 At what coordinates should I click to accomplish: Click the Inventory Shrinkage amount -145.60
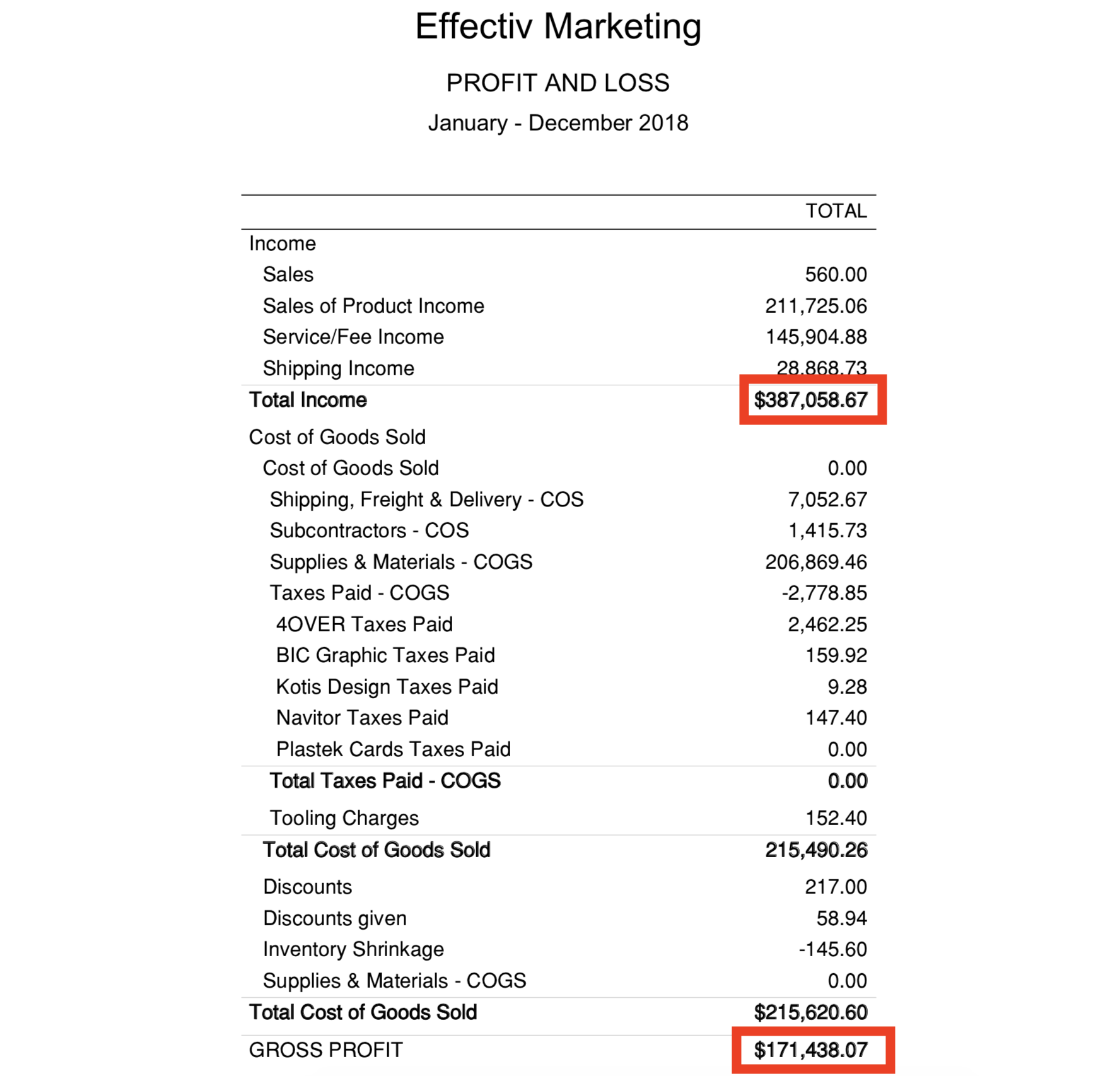coord(832,949)
